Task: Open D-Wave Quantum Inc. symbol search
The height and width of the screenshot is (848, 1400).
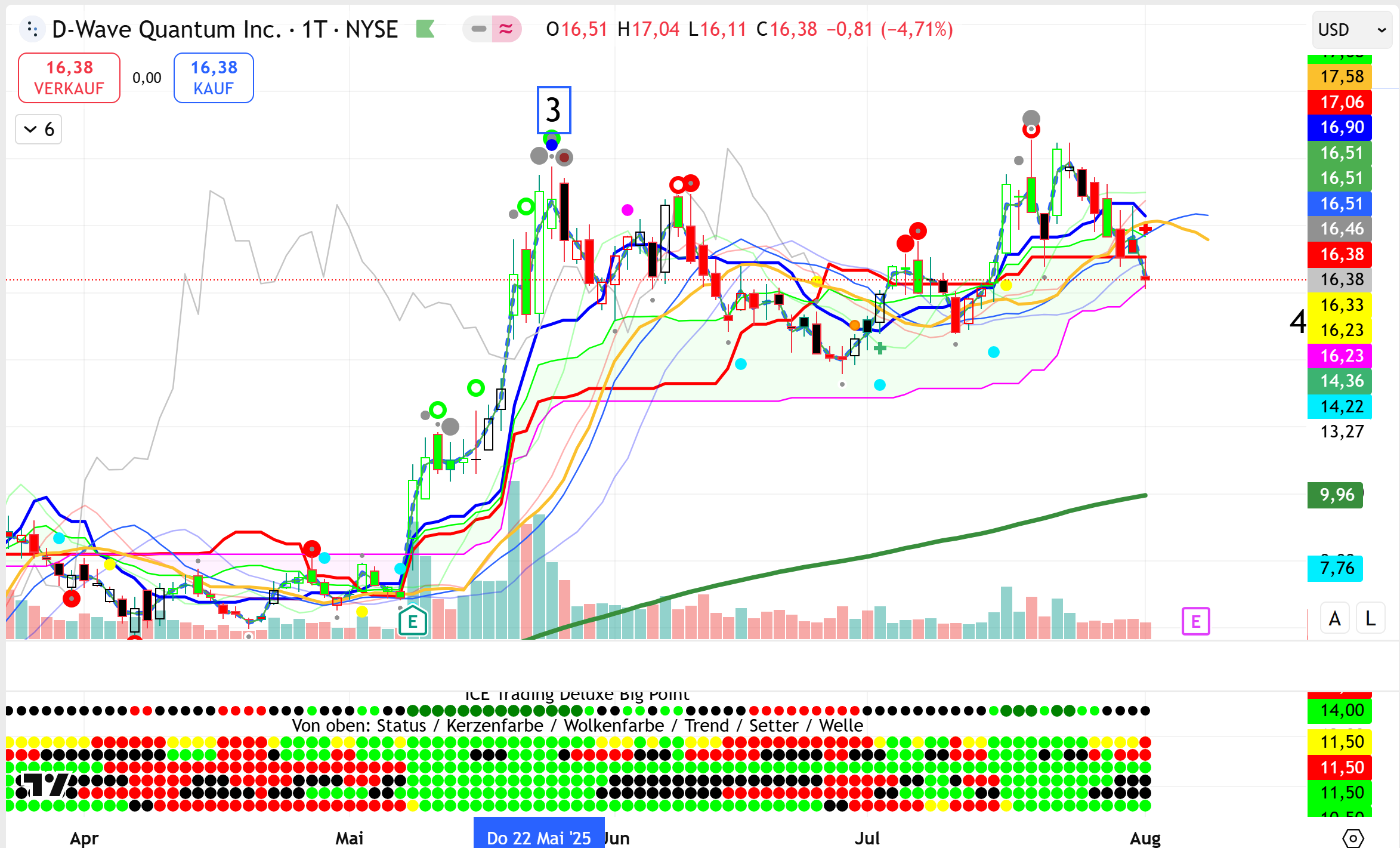Action: (166, 29)
